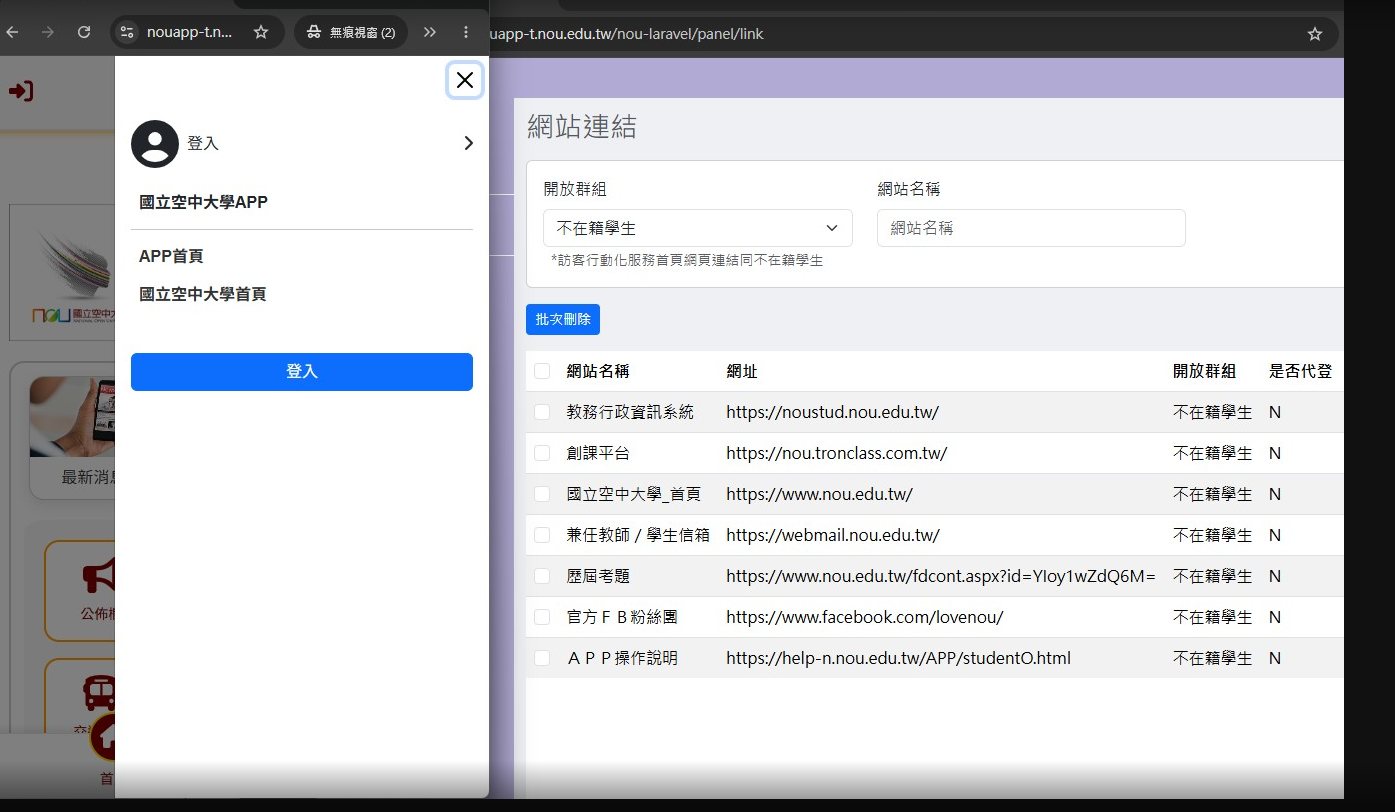Click 創課平台 name cell

(x=598, y=453)
